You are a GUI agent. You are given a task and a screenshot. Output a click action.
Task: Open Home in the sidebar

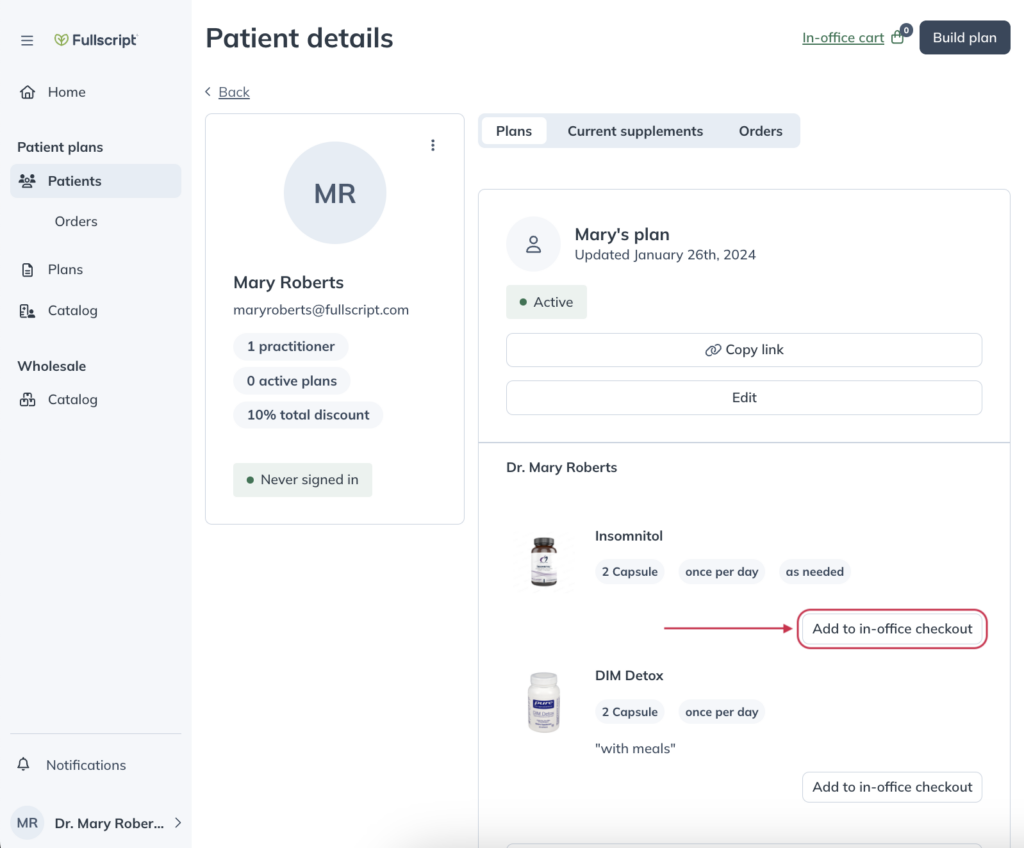(x=95, y=92)
